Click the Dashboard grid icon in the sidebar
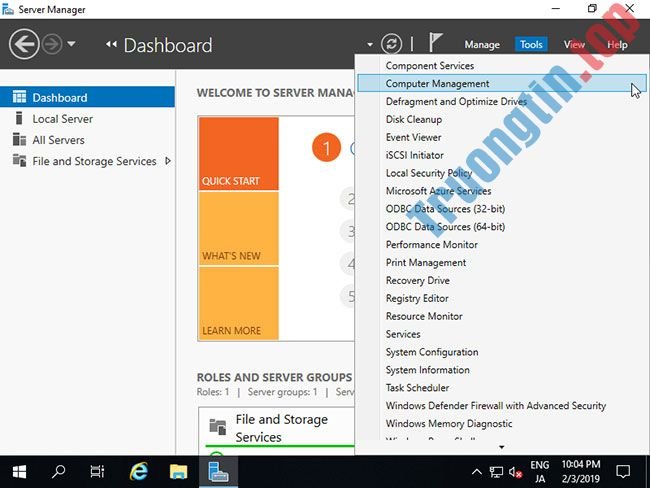 19,97
